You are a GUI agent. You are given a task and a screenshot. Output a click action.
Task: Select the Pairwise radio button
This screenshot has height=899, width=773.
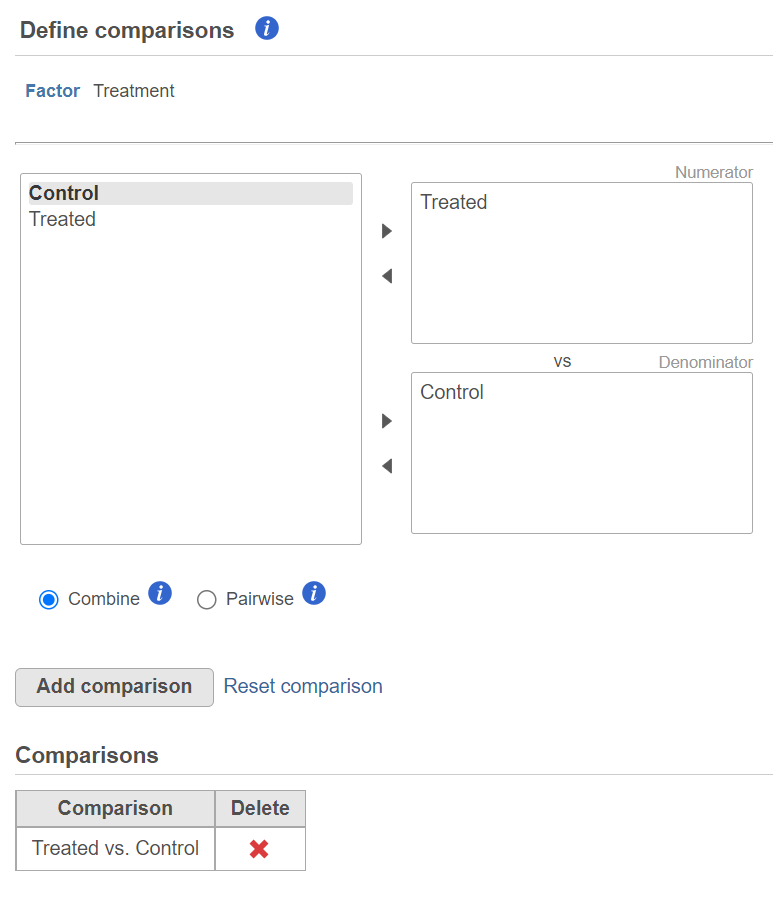coord(206,600)
